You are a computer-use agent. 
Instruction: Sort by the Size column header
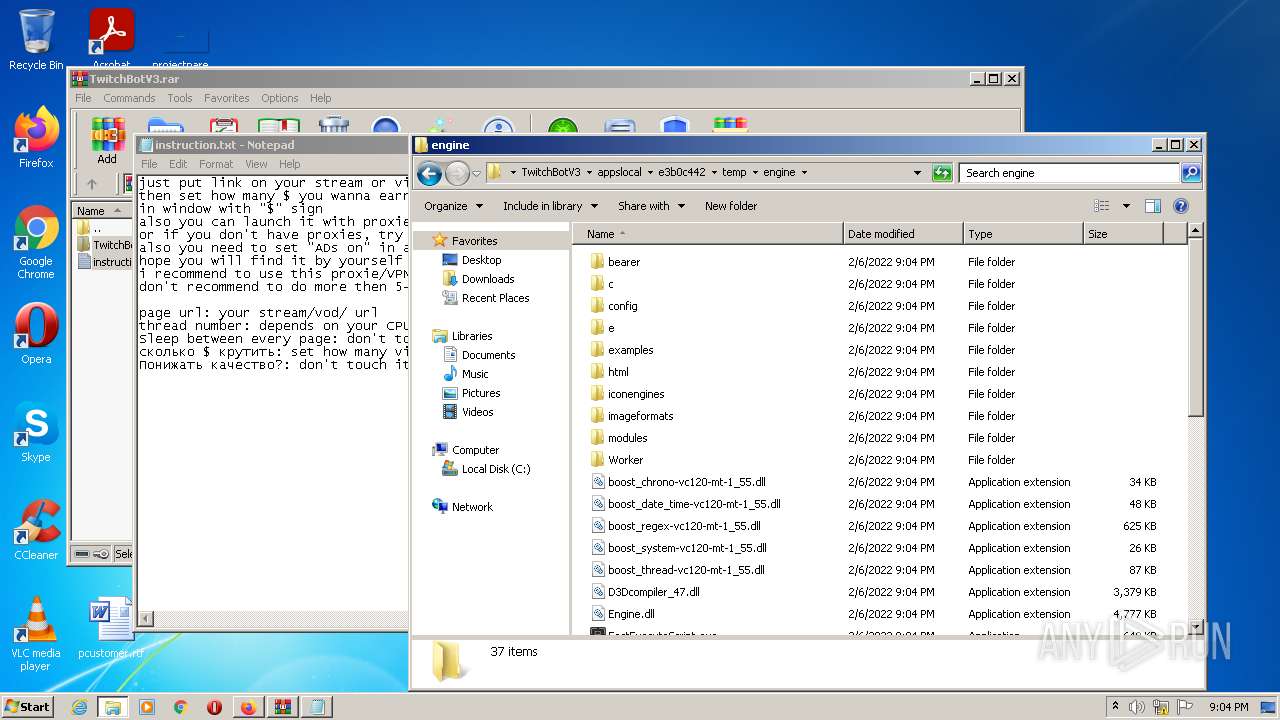[1123, 234]
